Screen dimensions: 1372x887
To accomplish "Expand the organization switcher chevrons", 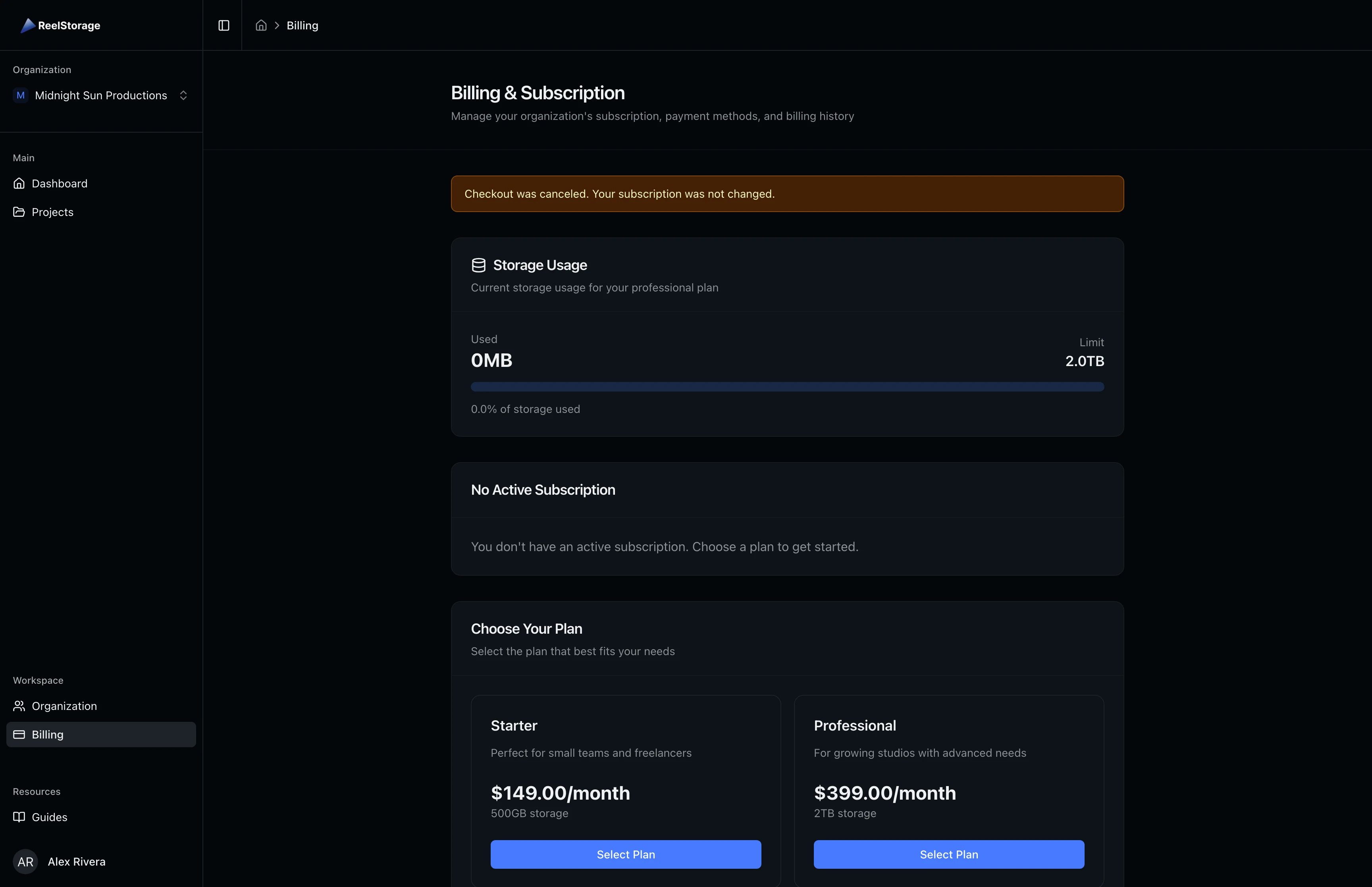I will (x=183, y=96).
